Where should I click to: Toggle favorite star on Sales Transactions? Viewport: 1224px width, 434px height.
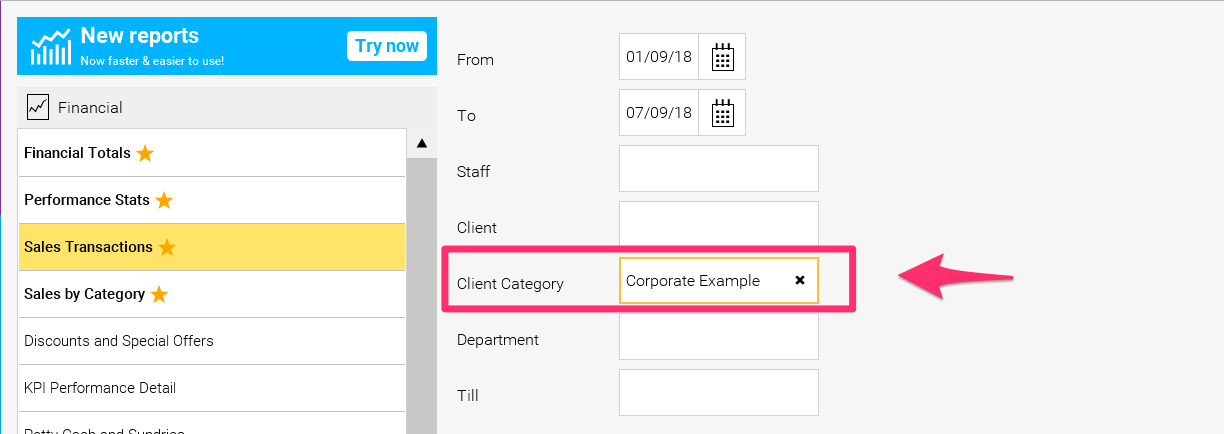point(167,247)
